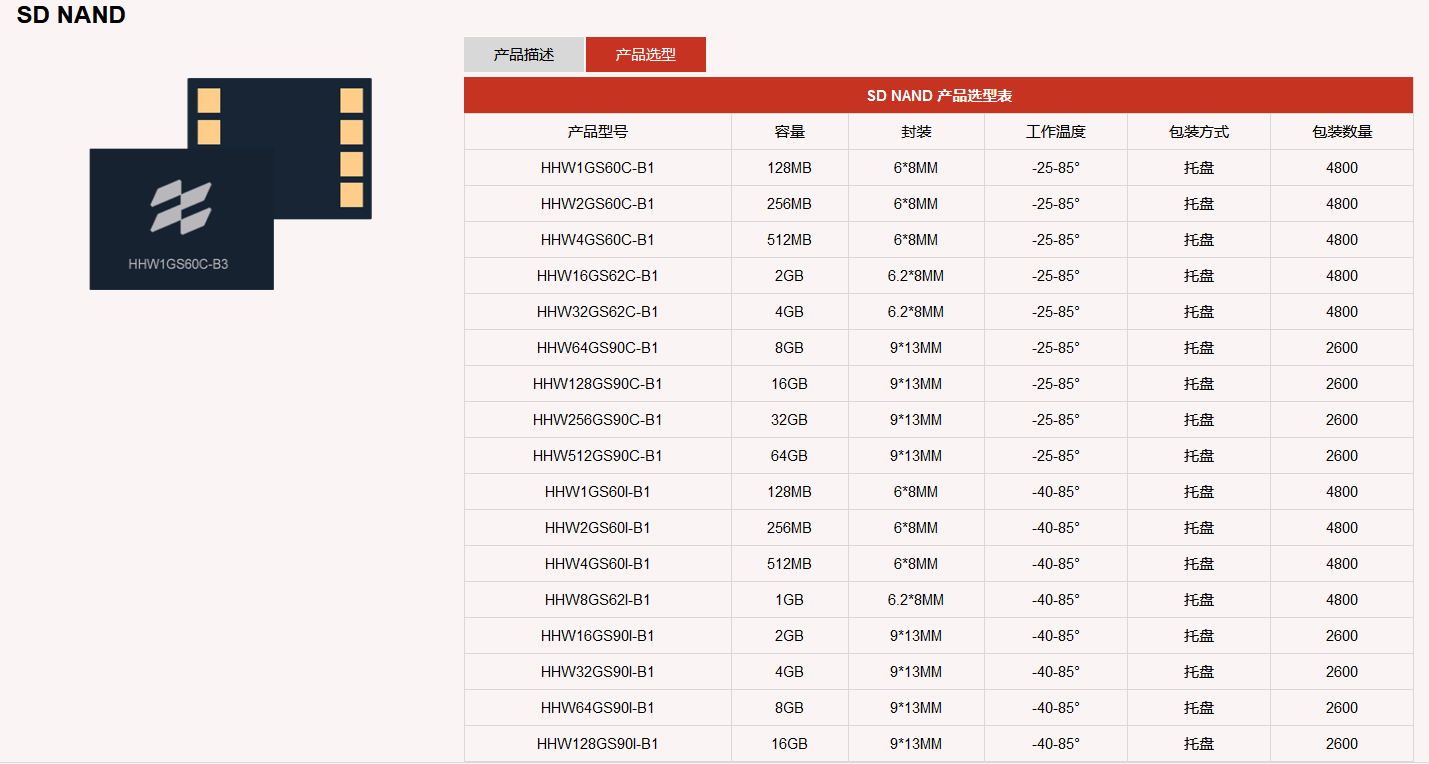Click the 产品型号 column header
Viewport: 1429px width, 764px height.
coord(598,132)
